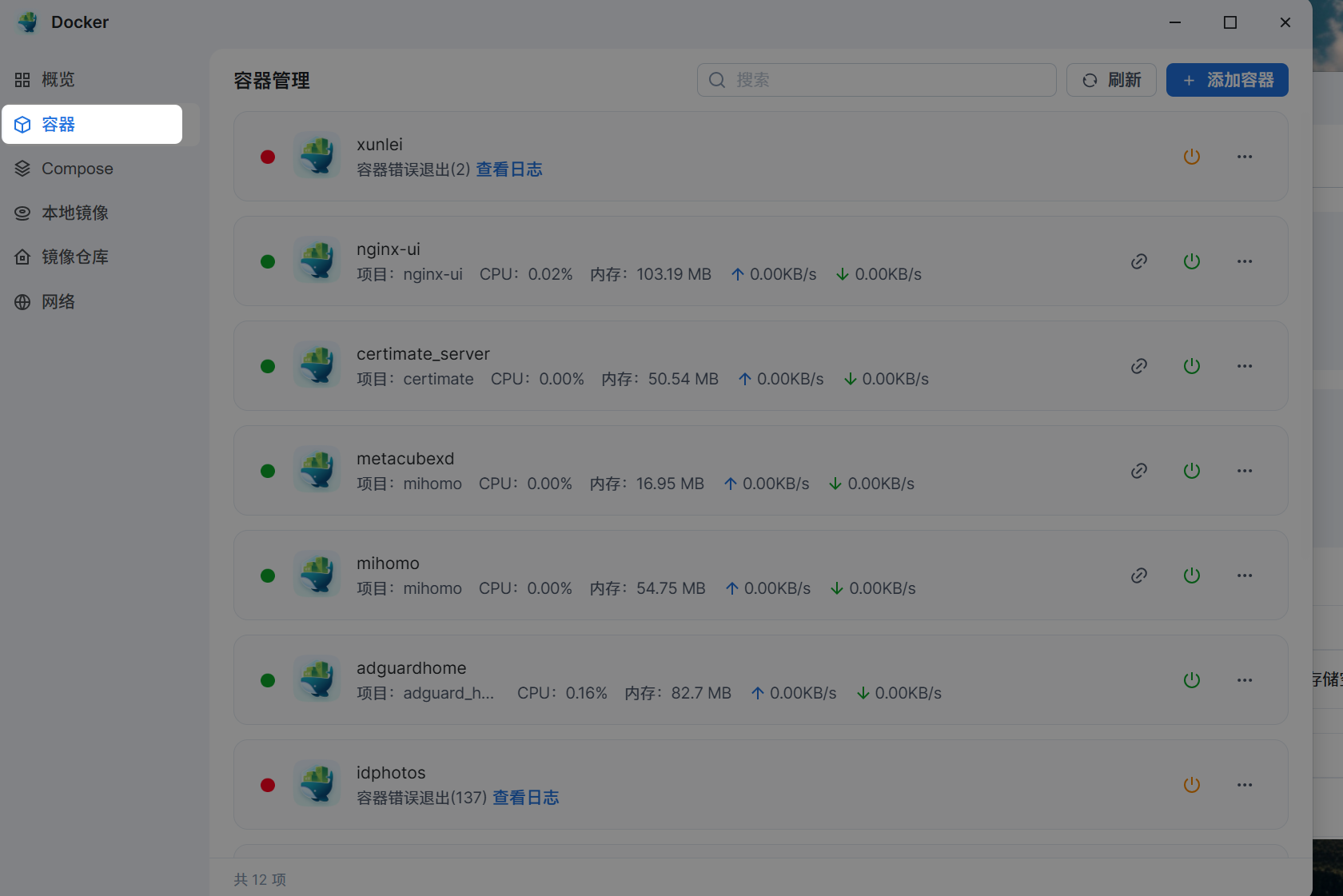Click the red status dot for idphotos
Image resolution: width=1343 pixels, height=896 pixels.
268,785
